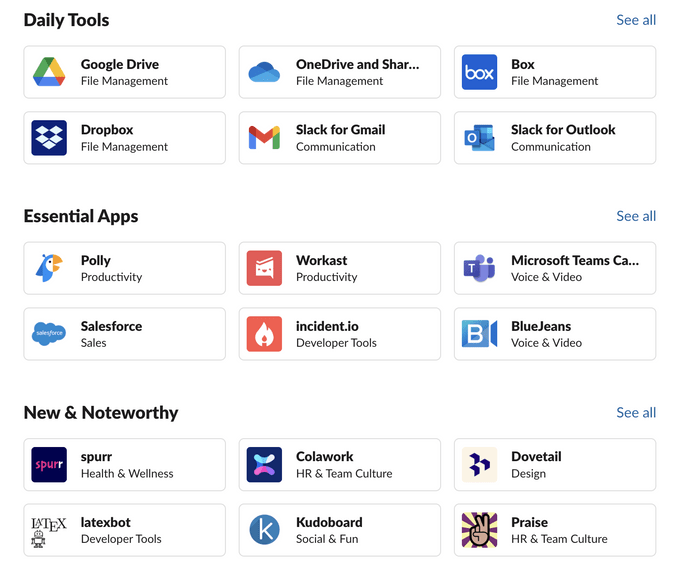Click the Gmail envelope icon
The image size is (700, 583).
264,137
